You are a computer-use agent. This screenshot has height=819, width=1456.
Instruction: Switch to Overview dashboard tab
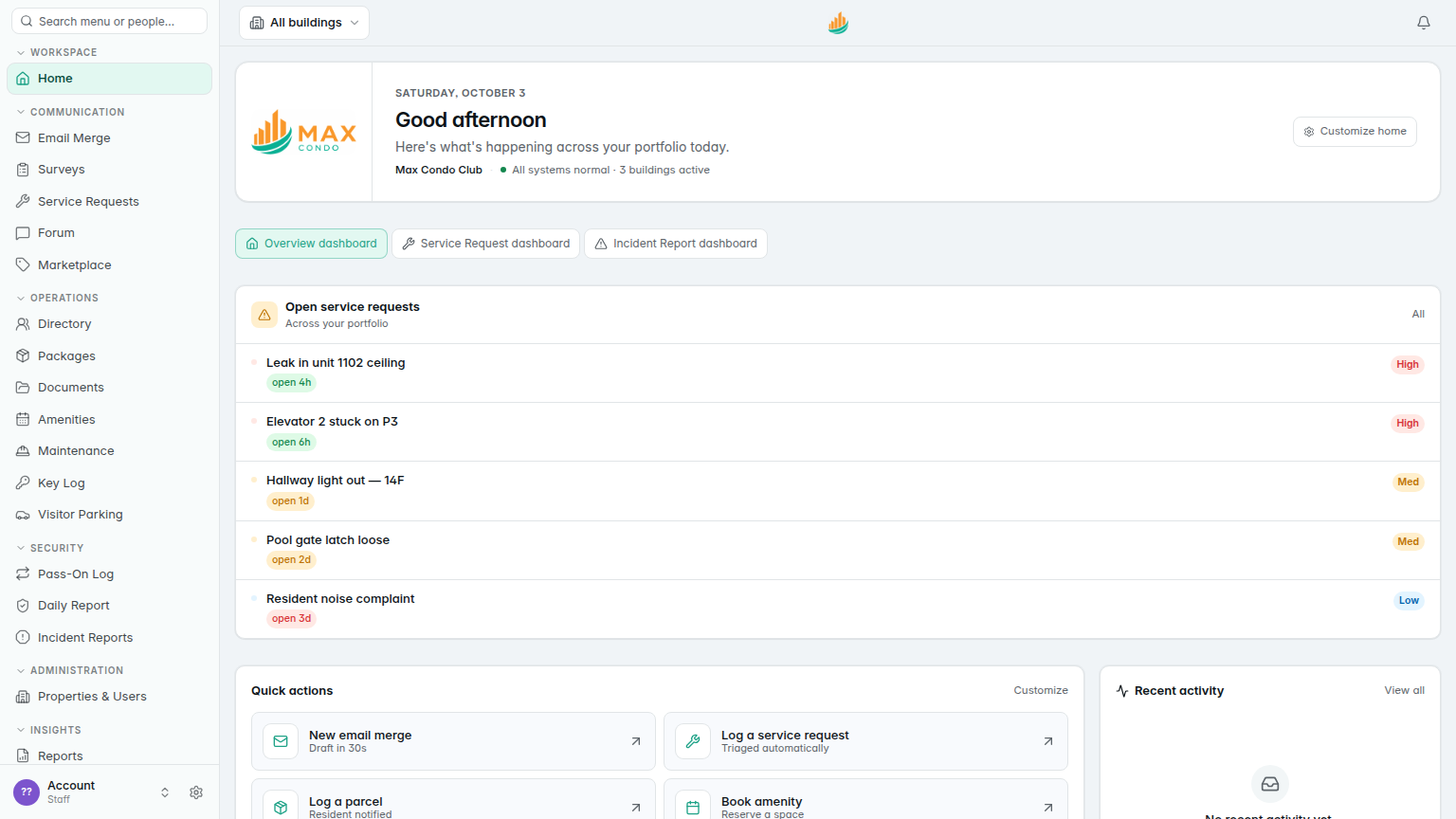(x=311, y=244)
